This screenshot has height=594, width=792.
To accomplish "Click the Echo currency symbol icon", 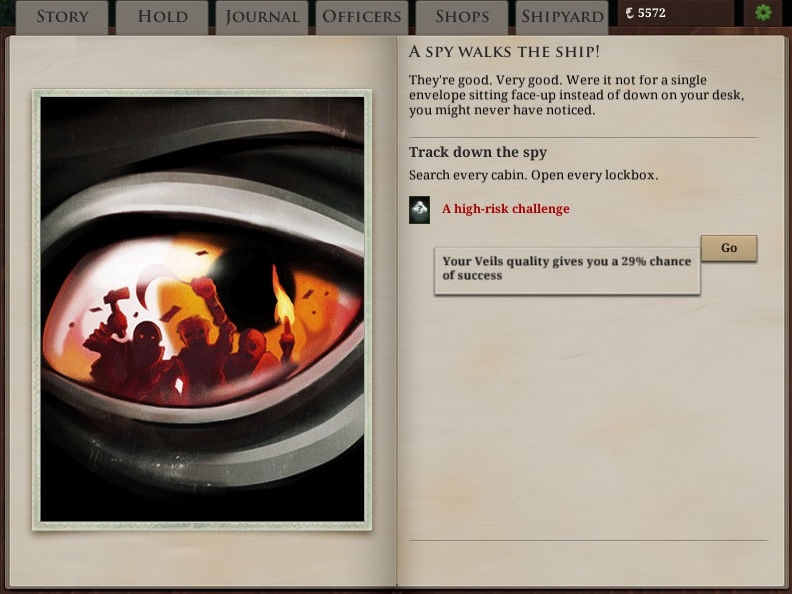I will tap(629, 13).
